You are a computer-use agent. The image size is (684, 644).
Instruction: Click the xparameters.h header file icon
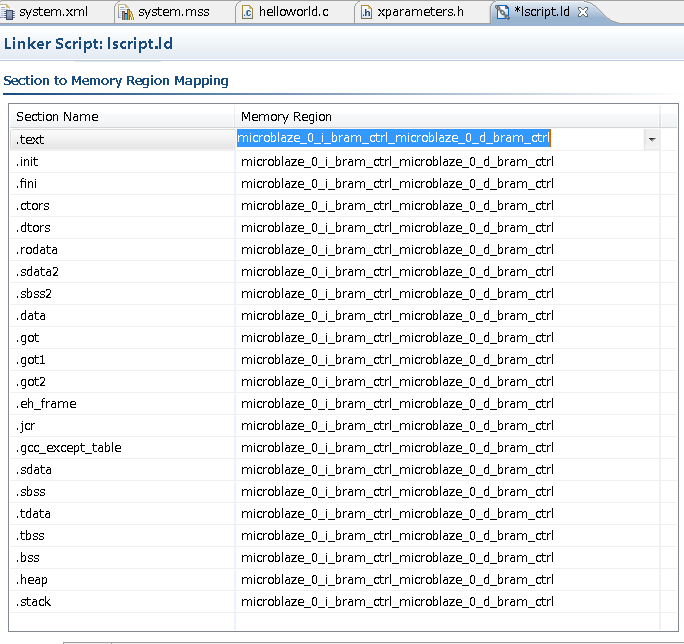[x=367, y=12]
